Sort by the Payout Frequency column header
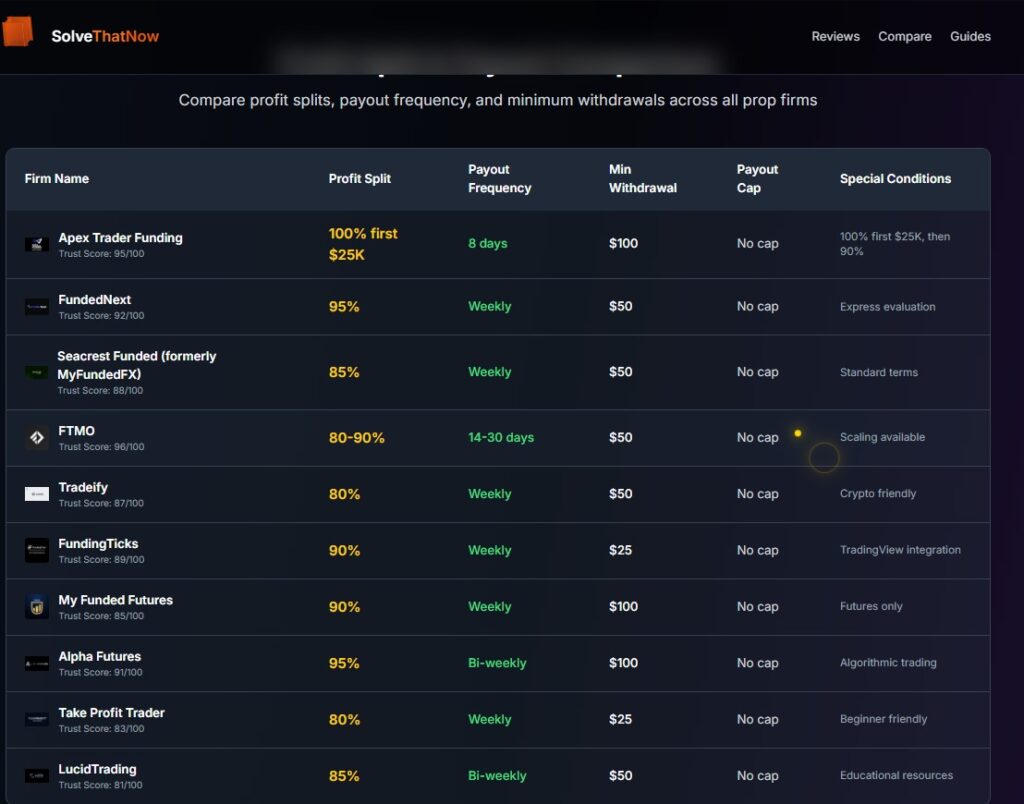 [x=499, y=179]
